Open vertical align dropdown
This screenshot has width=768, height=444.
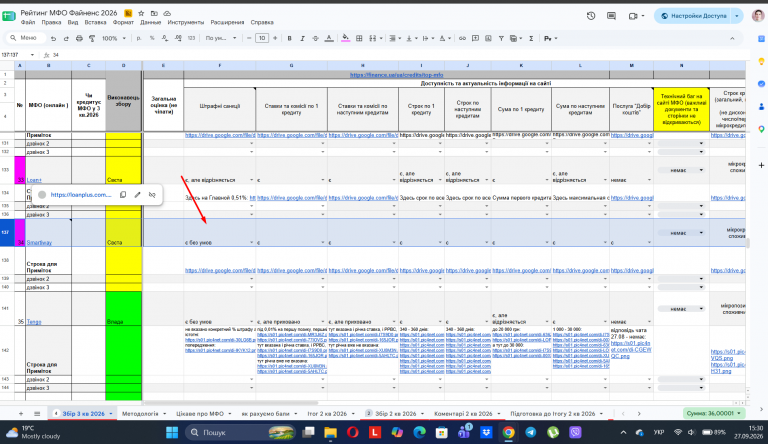[x=410, y=38]
